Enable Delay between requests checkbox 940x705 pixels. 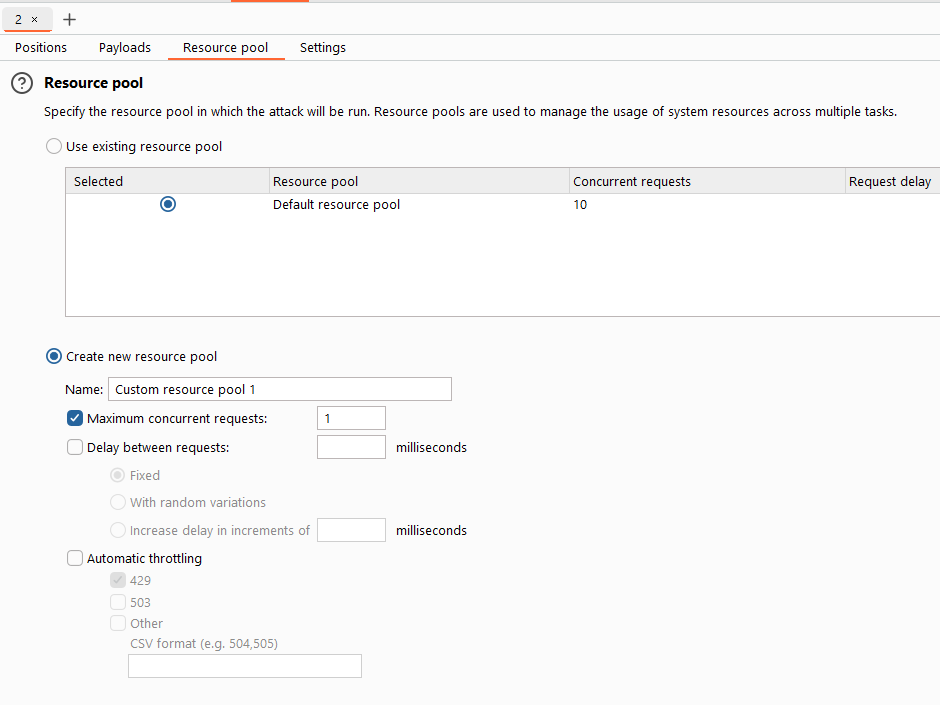coord(75,447)
